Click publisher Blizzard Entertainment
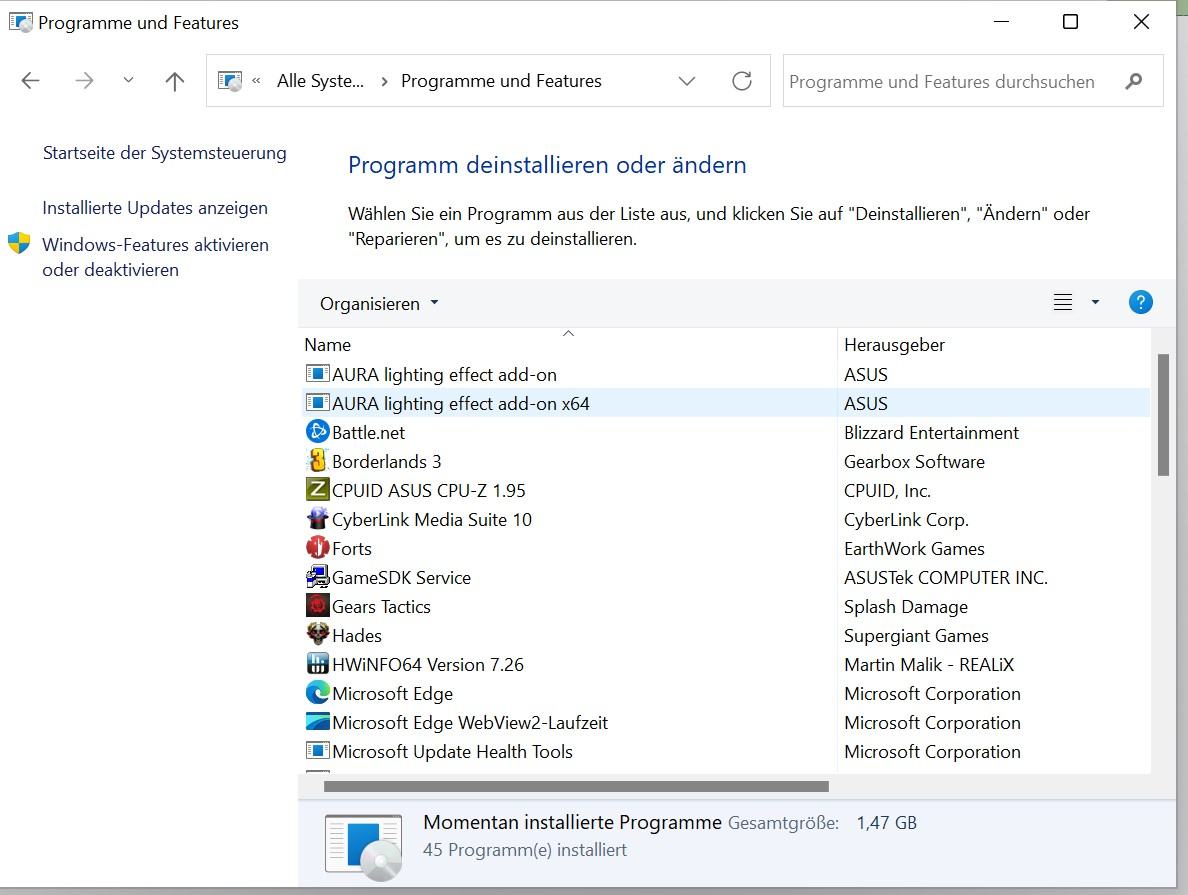Screen dimensions: 1188x895 click(931, 433)
